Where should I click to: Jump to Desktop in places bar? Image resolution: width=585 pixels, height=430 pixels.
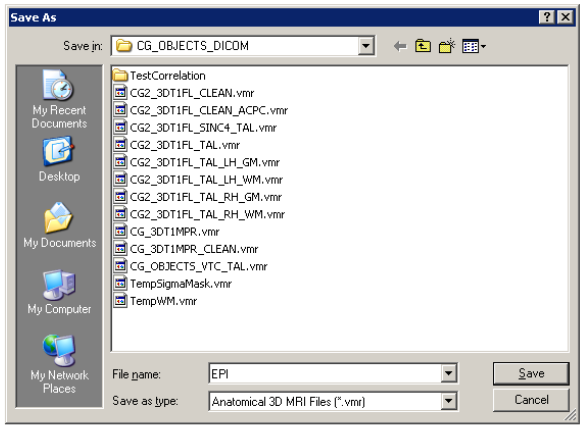(59, 160)
